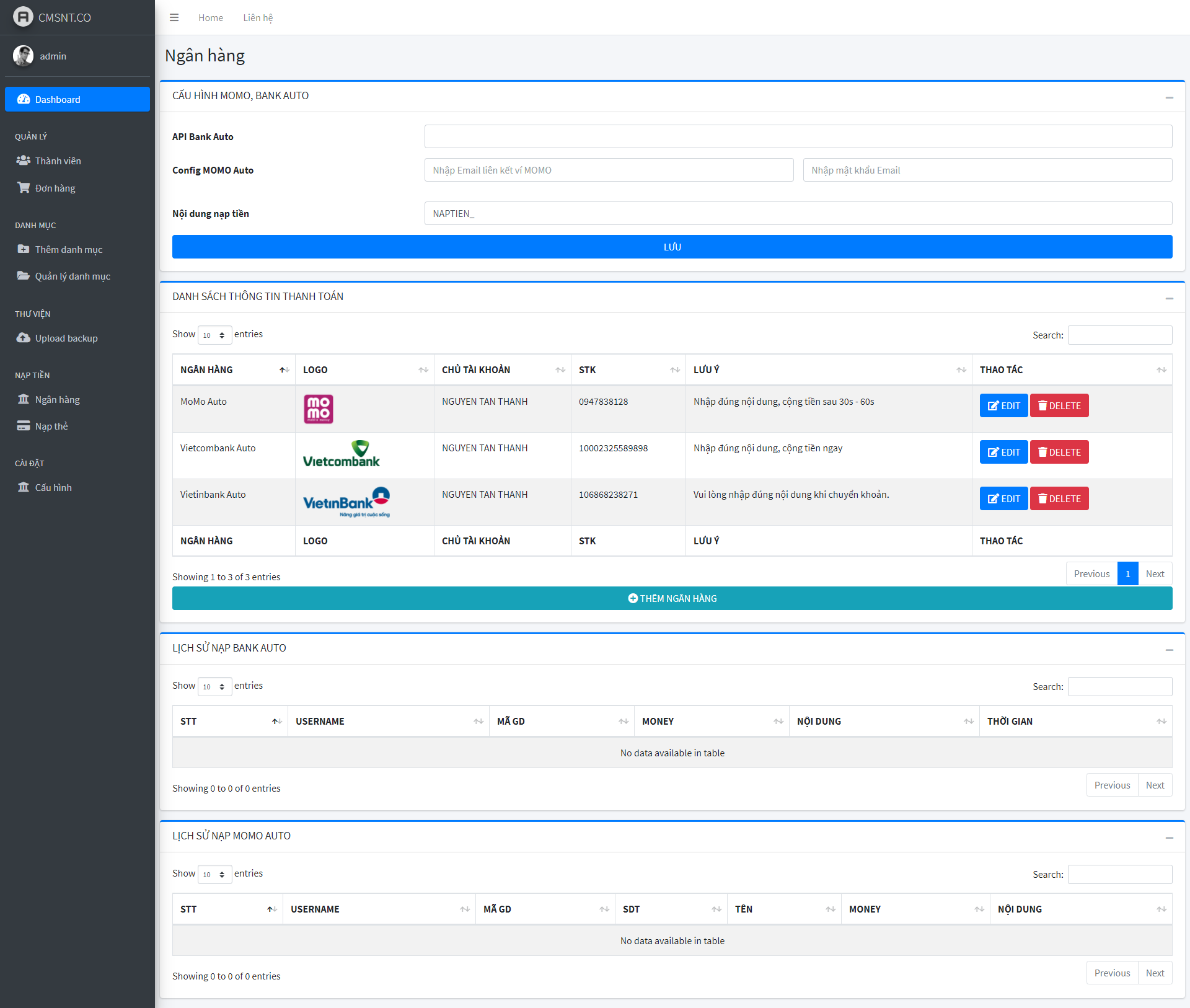This screenshot has width=1190, height=1008.
Task: Delete the Vietinbank Auto row
Action: (x=1059, y=498)
